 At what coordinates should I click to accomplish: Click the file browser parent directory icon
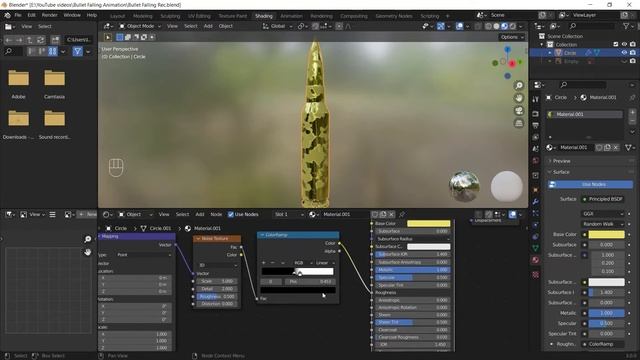30,40
